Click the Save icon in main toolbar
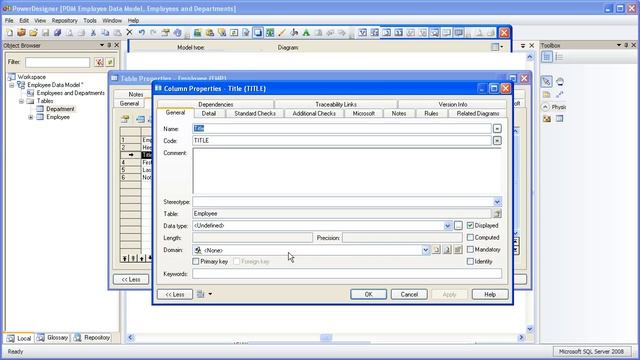The width and height of the screenshot is (640, 360). (x=45, y=33)
